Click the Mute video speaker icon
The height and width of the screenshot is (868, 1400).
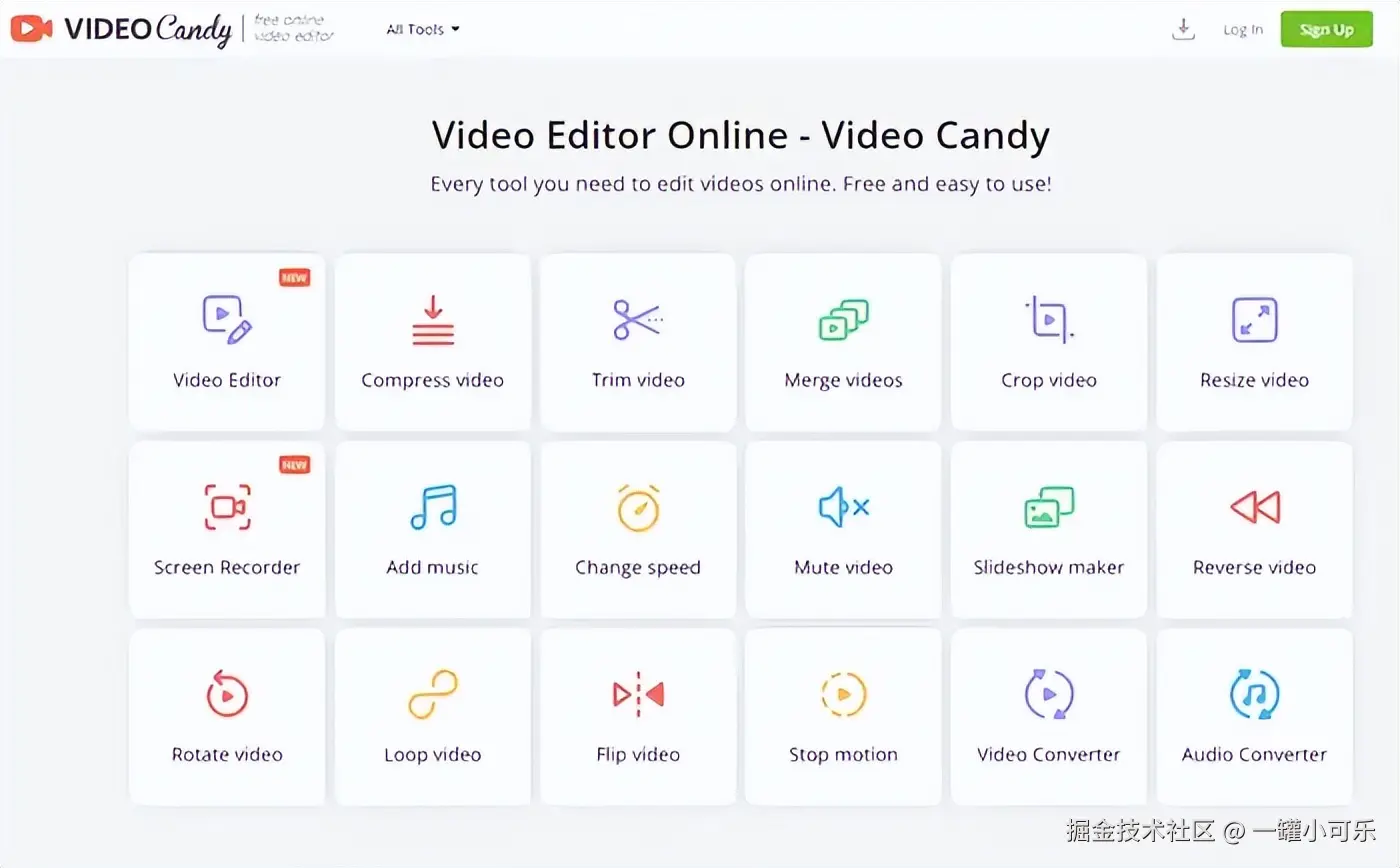pyautogui.click(x=844, y=507)
